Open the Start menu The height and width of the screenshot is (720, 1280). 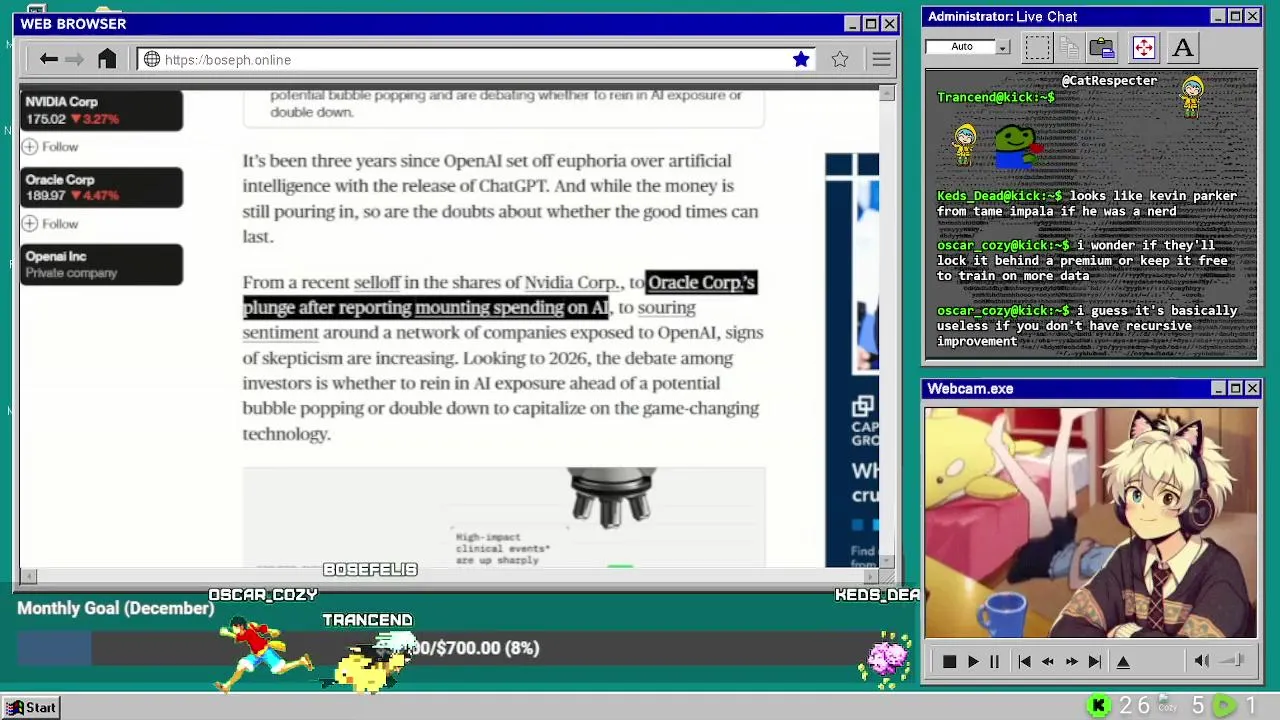point(31,707)
